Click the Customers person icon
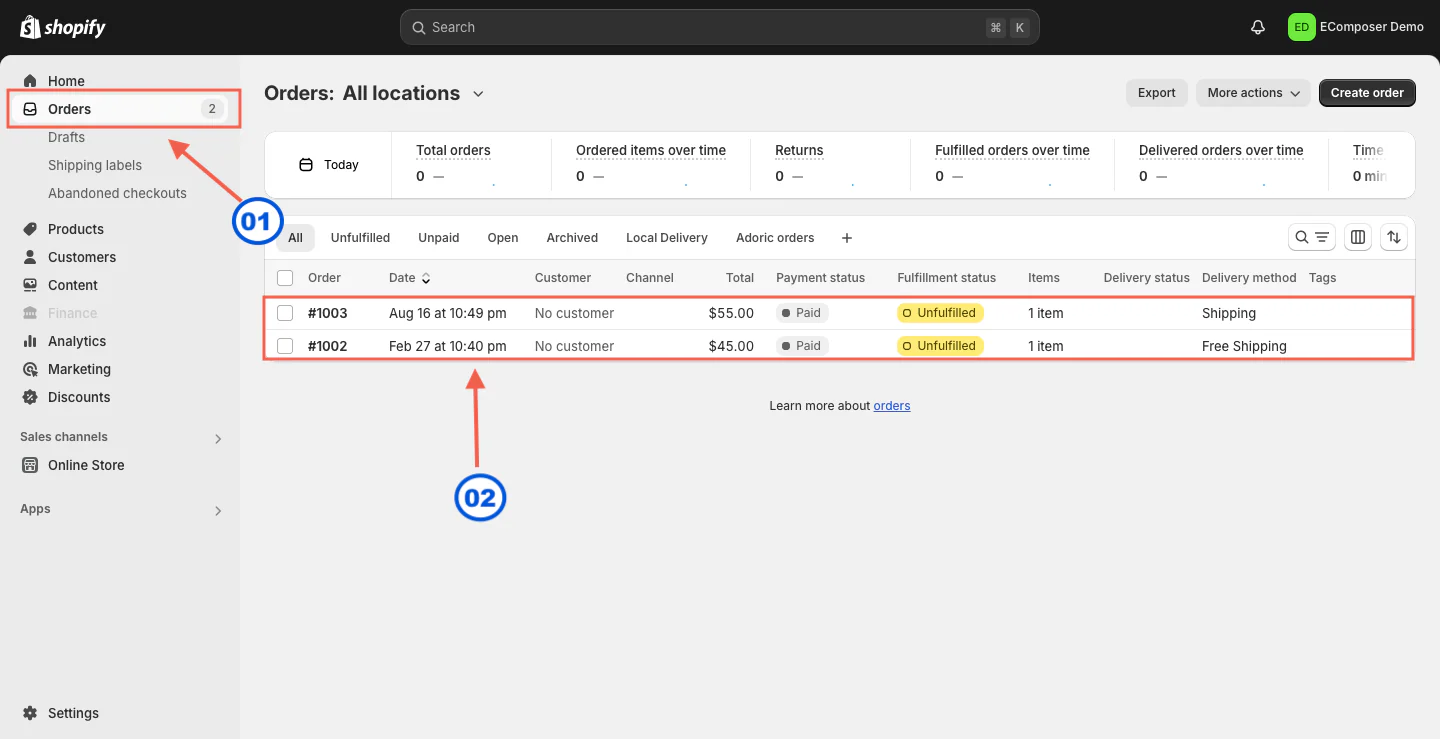 (30, 257)
